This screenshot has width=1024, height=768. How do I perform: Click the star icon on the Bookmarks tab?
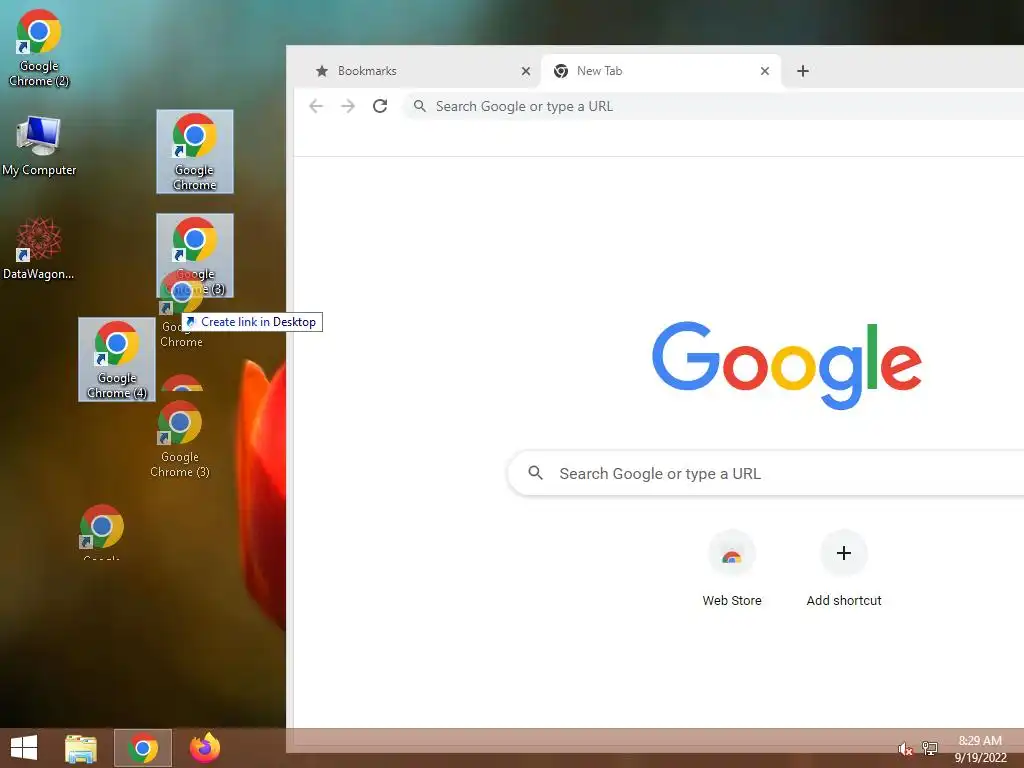(322, 71)
